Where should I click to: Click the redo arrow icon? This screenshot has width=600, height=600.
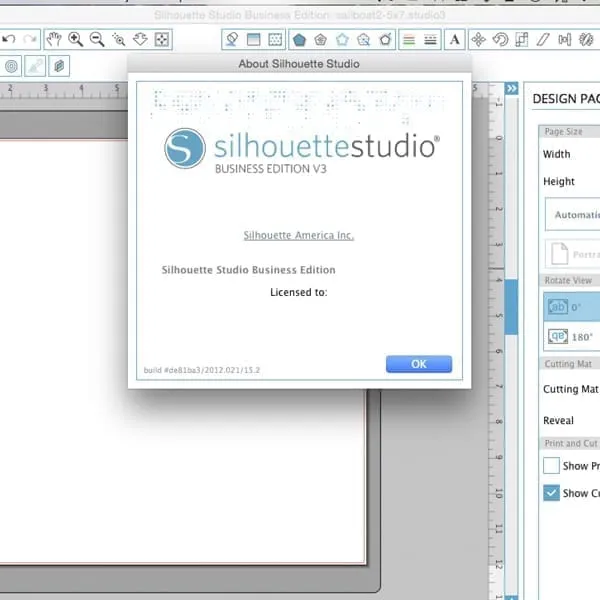click(29, 39)
